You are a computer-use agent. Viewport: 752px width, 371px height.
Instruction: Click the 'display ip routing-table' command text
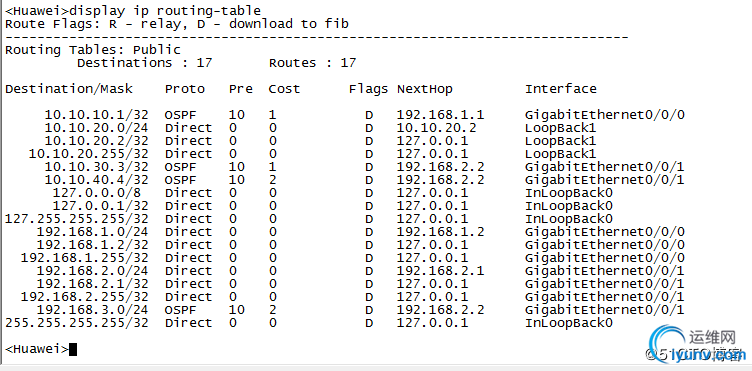[x=165, y=10]
